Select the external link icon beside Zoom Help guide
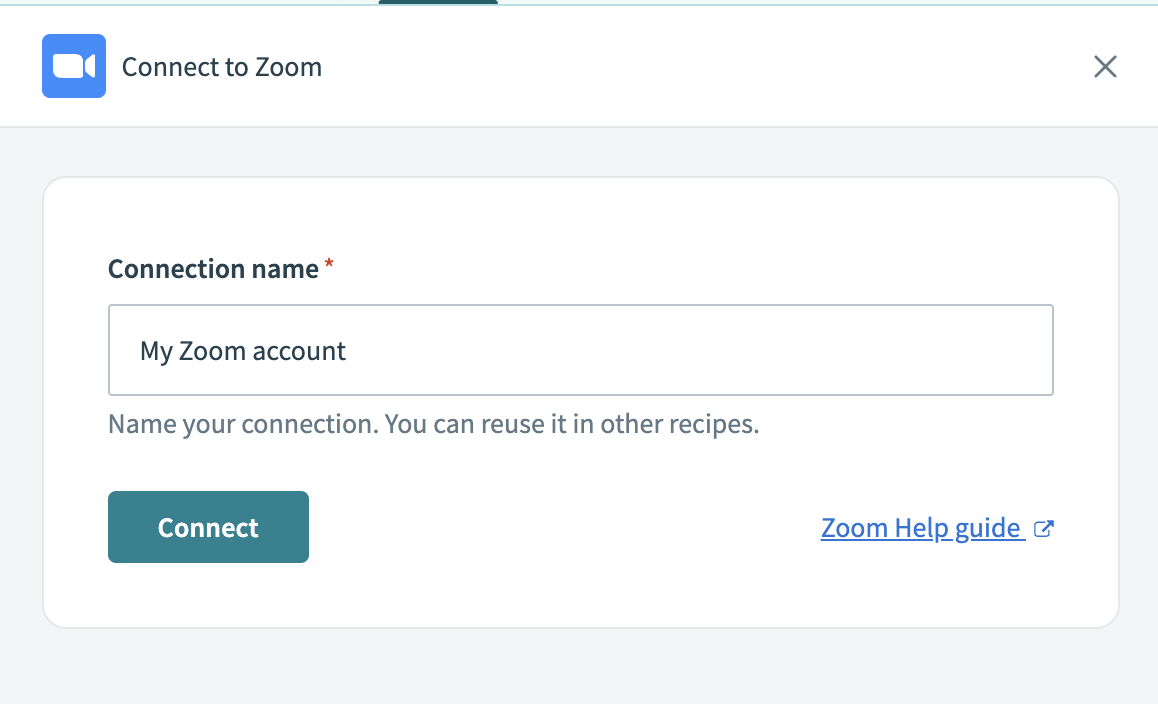 pyautogui.click(x=1043, y=527)
